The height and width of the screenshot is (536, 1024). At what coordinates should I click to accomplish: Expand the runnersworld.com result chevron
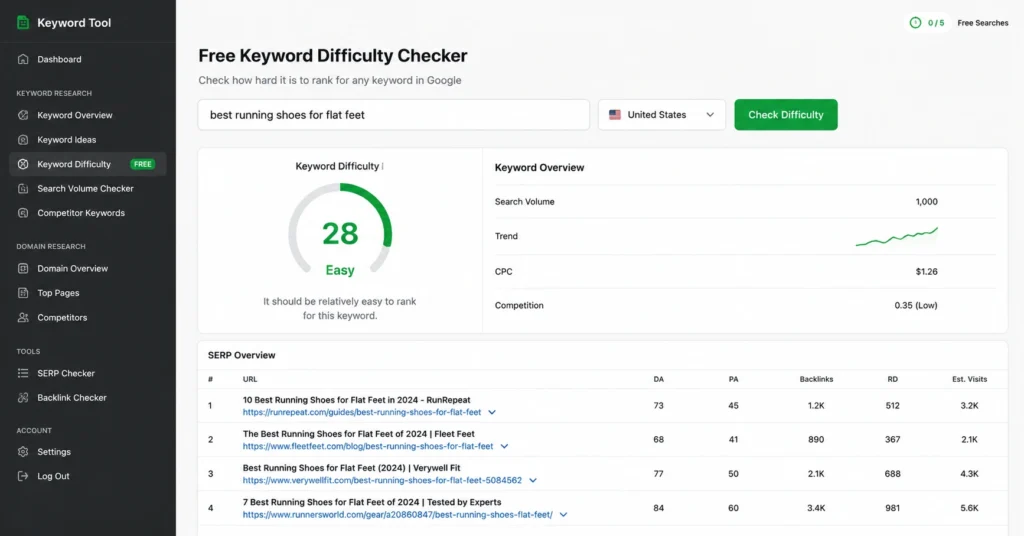tap(564, 515)
